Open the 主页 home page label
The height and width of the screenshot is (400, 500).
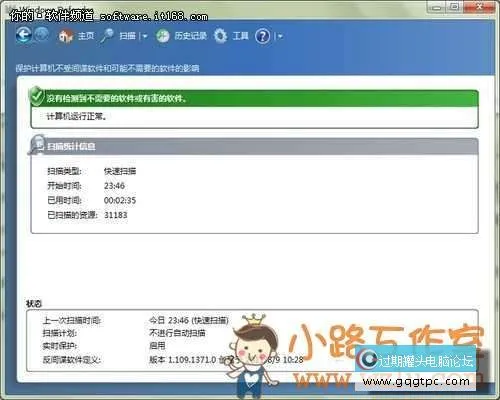86,36
